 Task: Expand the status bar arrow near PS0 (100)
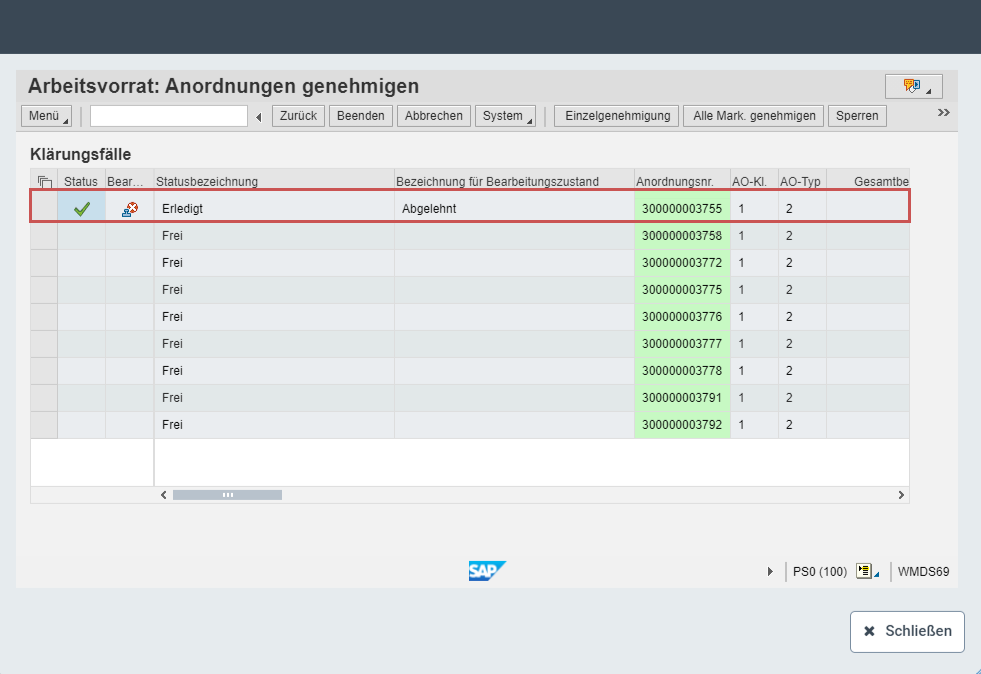point(770,571)
